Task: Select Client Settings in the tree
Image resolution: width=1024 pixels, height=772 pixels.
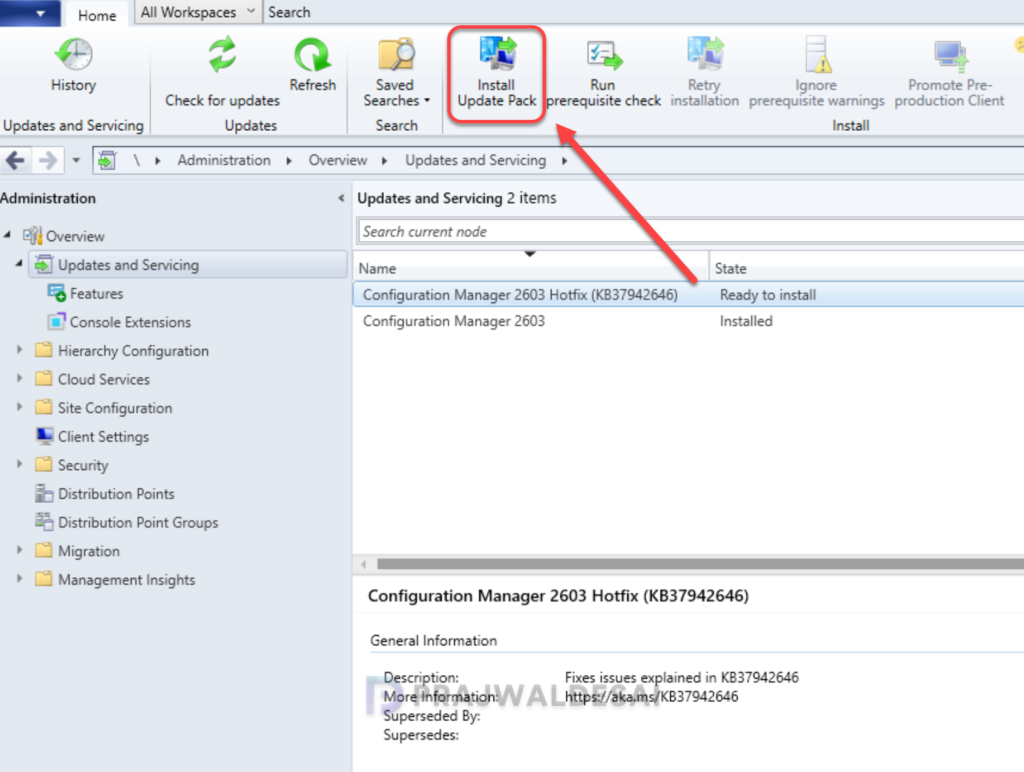Action: 103,436
